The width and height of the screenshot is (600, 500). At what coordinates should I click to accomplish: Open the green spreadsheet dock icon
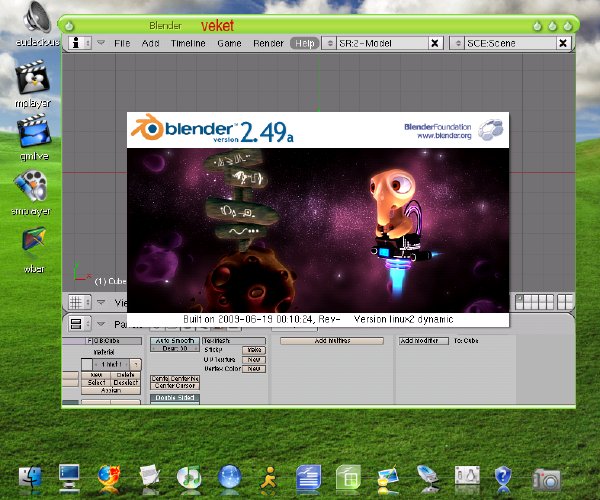[x=348, y=477]
